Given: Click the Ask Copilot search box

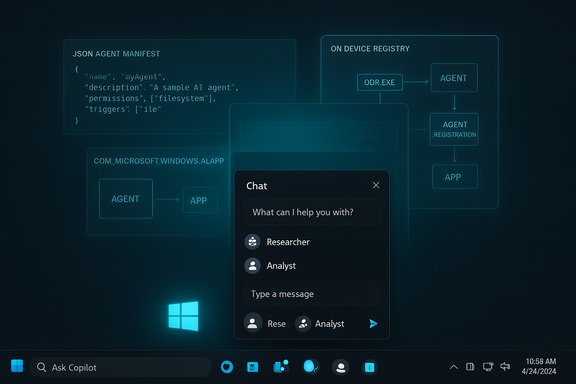Looking at the screenshot, I should [120, 367].
